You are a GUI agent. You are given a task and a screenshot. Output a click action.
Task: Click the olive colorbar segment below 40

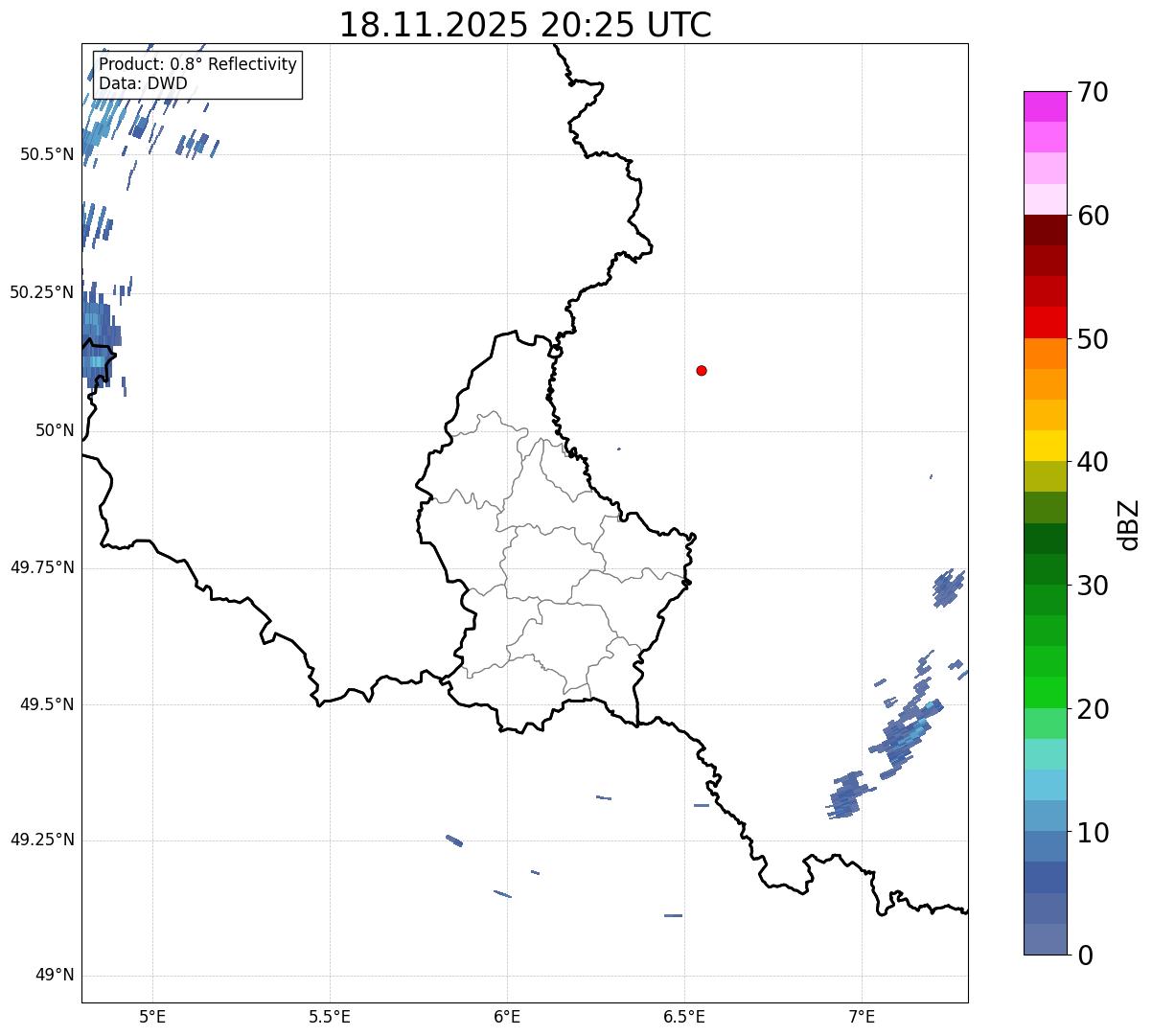tap(1045, 476)
